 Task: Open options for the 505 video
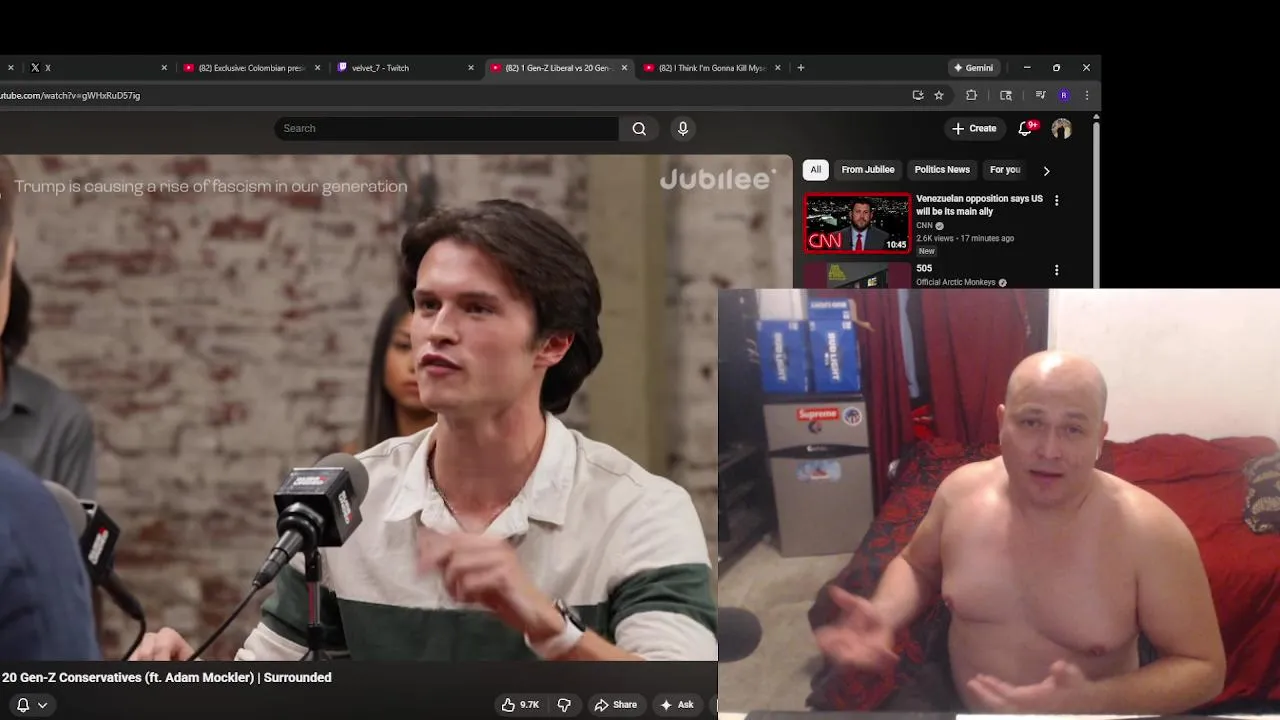pyautogui.click(x=1056, y=270)
